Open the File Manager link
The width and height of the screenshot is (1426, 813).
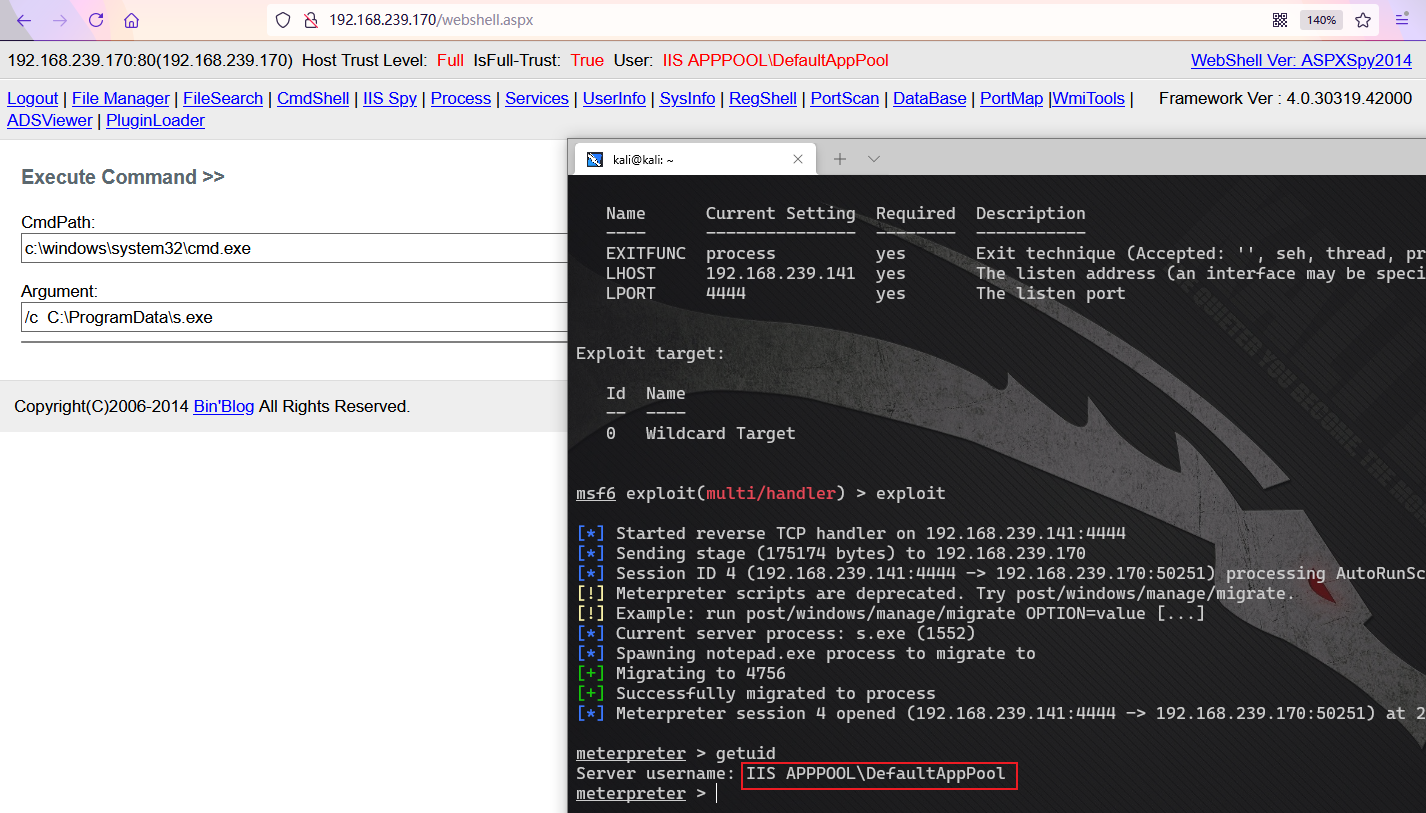coord(121,98)
